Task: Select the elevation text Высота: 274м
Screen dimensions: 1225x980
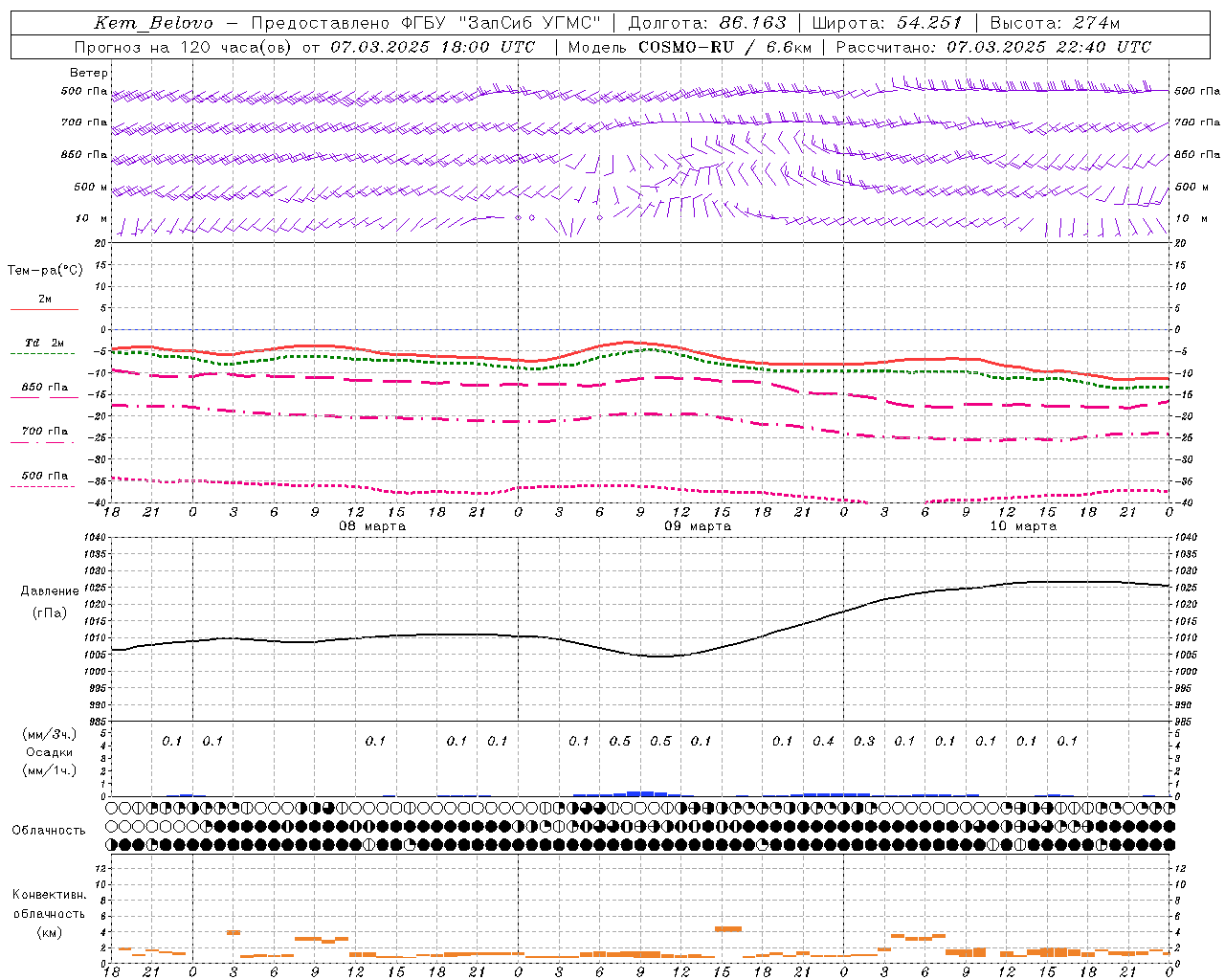Action: point(1055,23)
